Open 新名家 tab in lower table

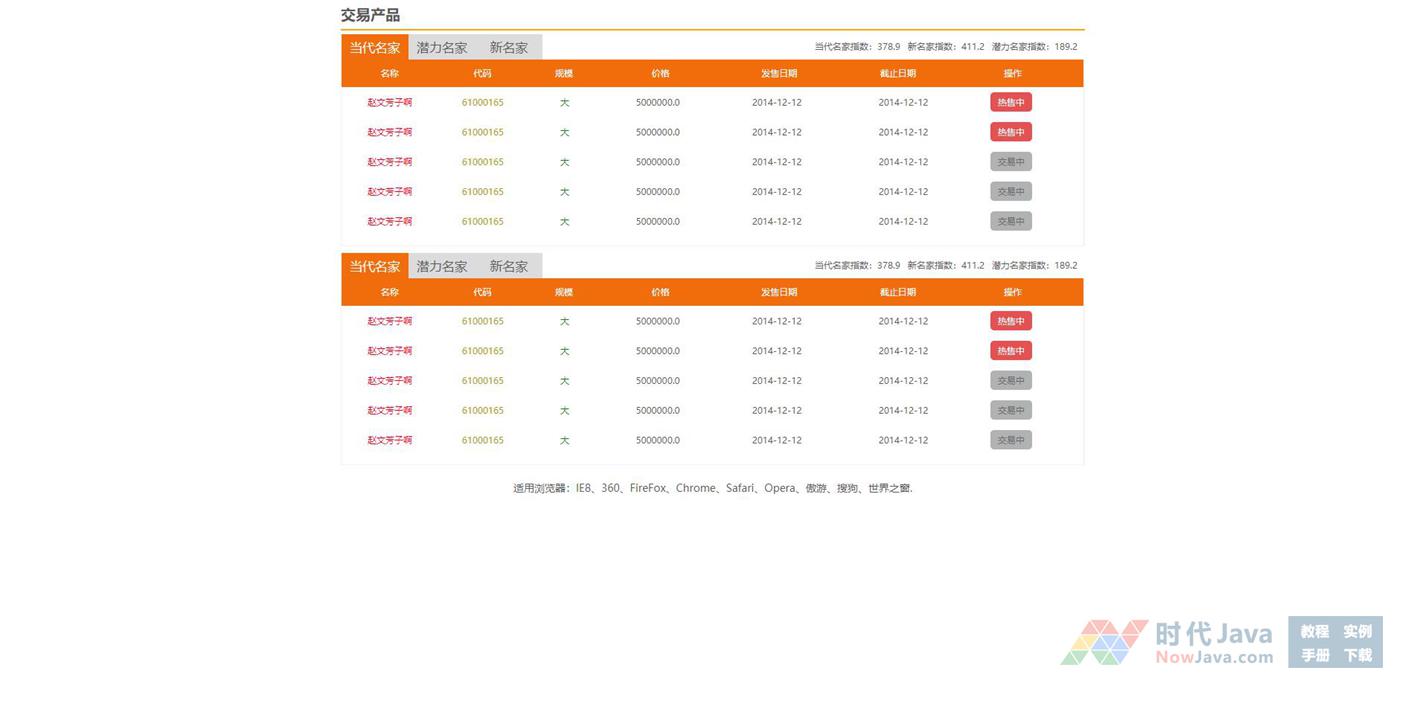coord(508,267)
